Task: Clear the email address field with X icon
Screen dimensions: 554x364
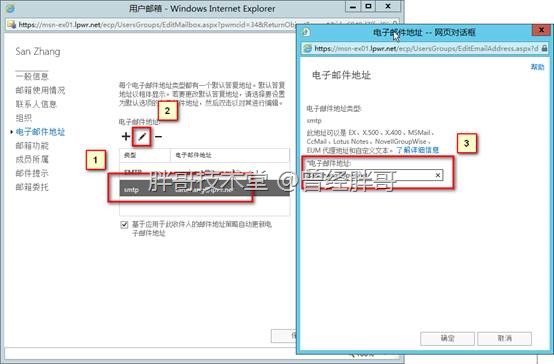Action: click(x=438, y=175)
